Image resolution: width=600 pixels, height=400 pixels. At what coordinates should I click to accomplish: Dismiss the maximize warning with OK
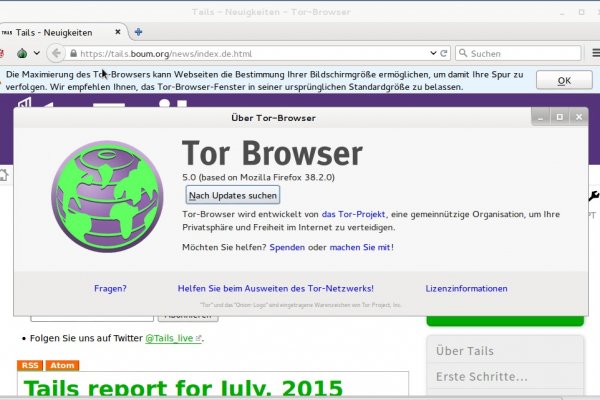[564, 80]
